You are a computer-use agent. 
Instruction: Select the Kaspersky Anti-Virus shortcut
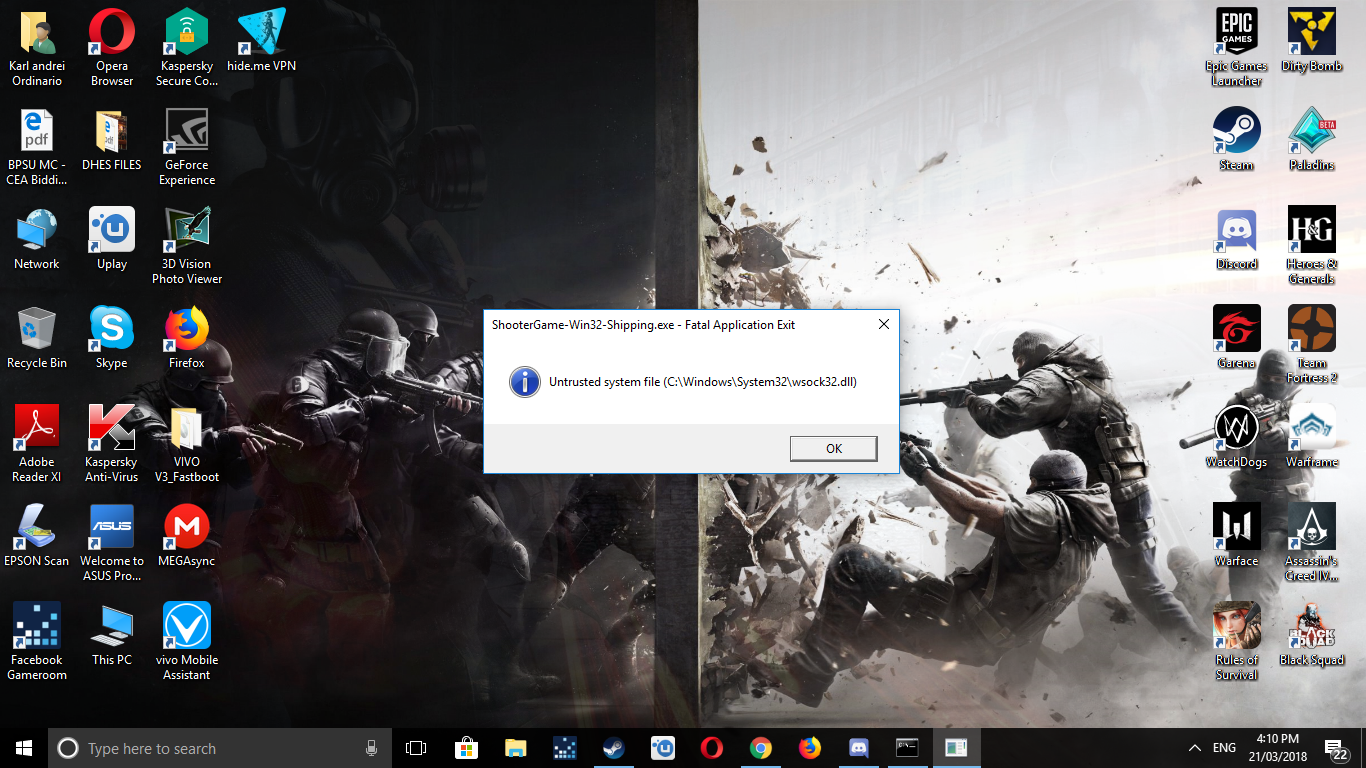click(112, 444)
